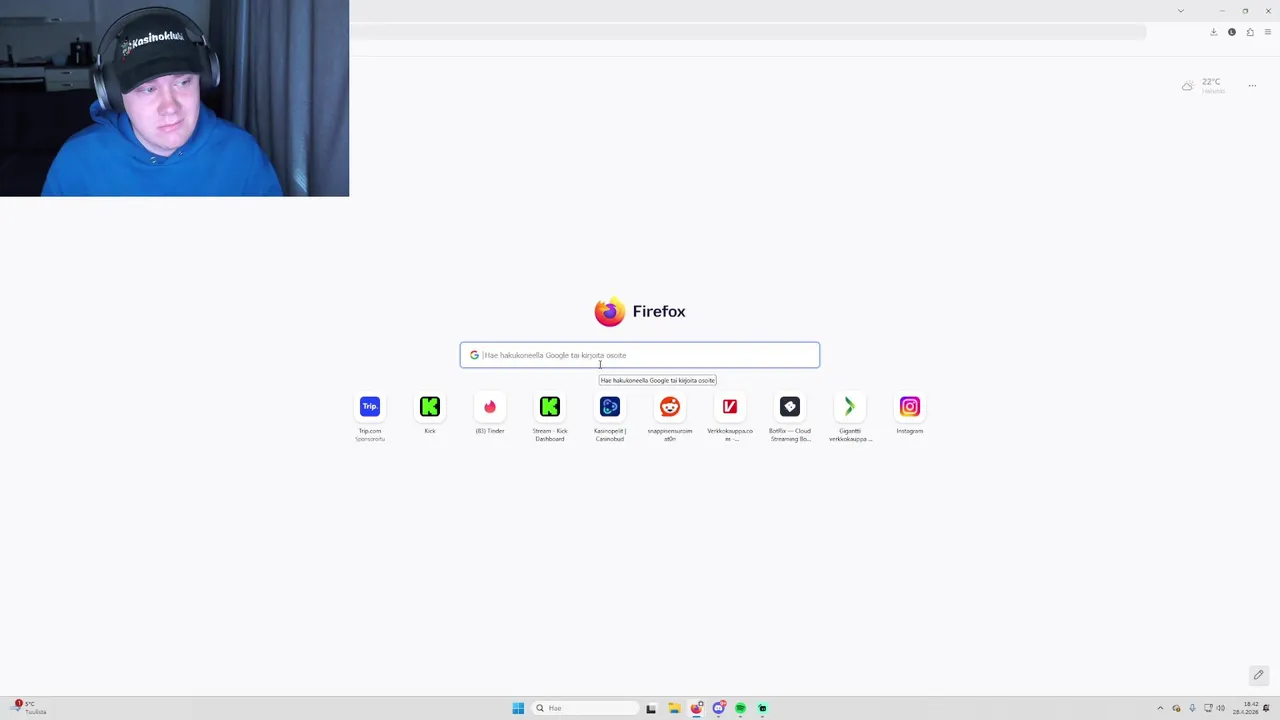This screenshot has height=720, width=1280.
Task: Click the 22°C weather widget
Action: click(x=1203, y=86)
